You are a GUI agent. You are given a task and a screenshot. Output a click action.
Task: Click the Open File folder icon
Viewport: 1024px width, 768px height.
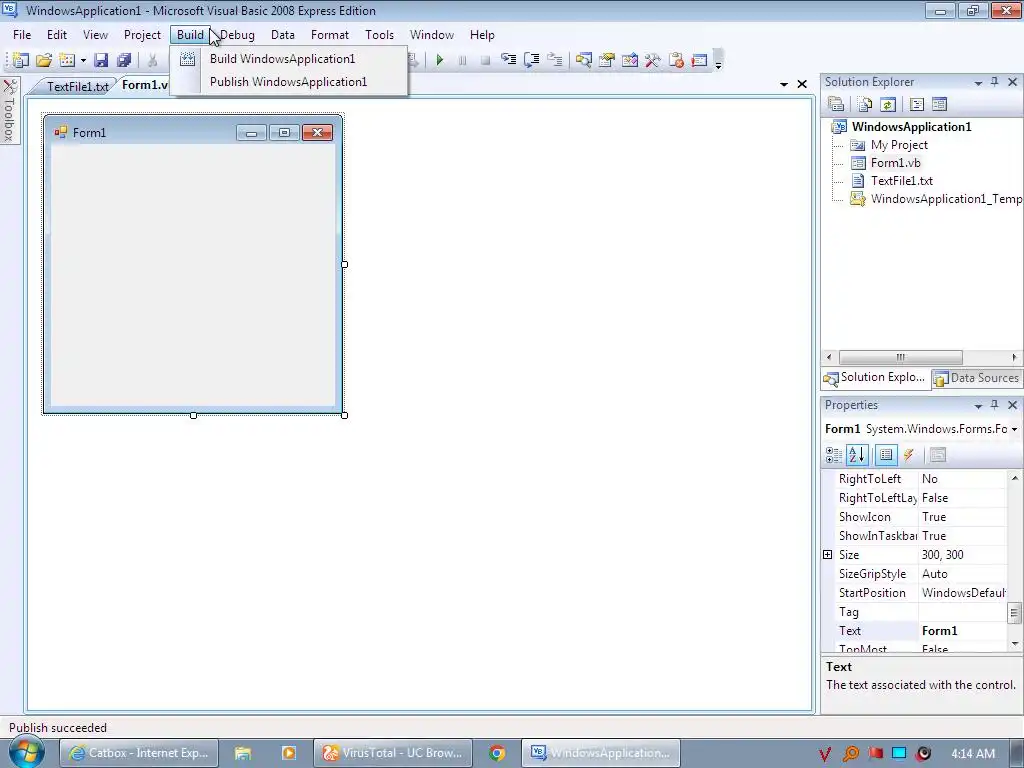(x=44, y=60)
